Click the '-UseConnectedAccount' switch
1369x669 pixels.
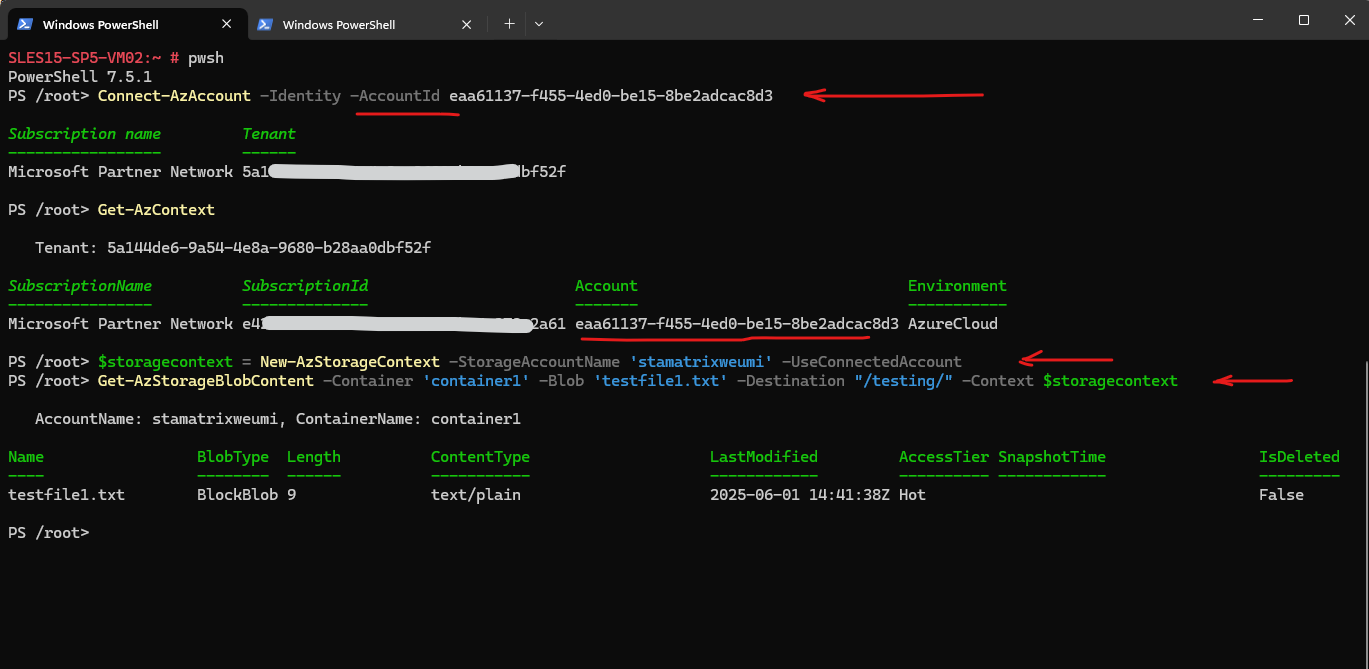[x=872, y=362]
